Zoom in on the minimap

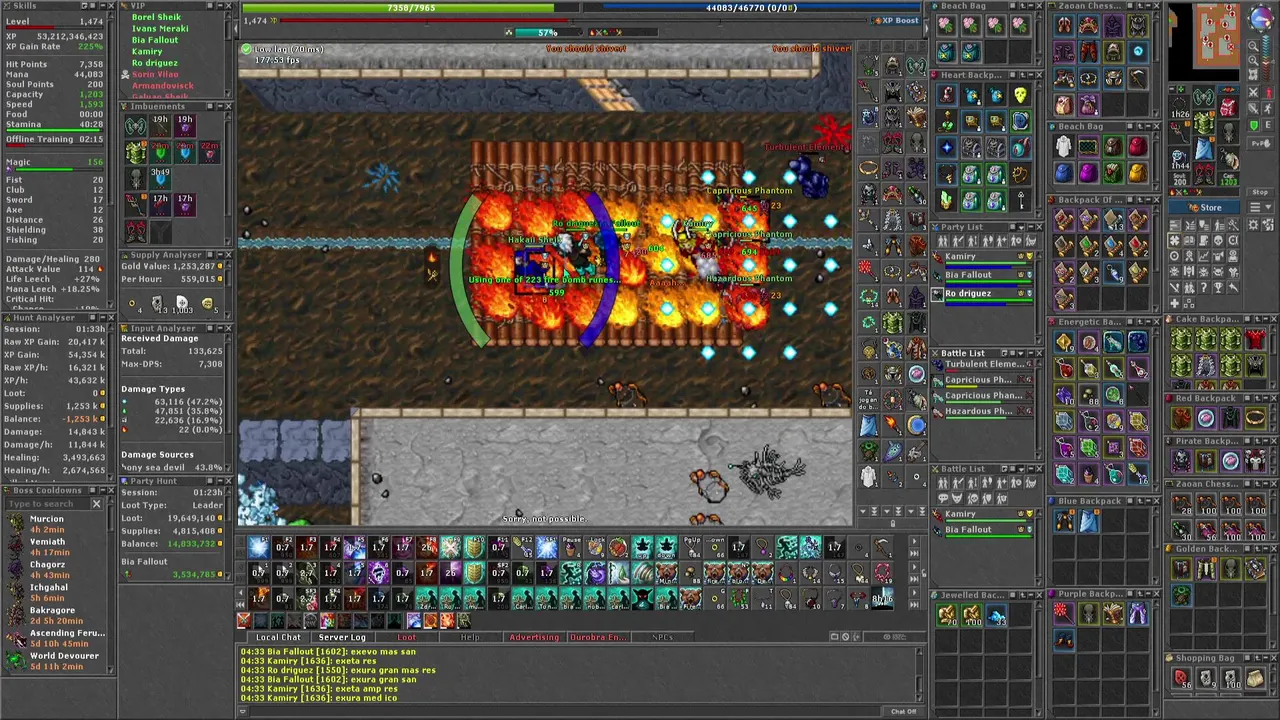click(1253, 60)
